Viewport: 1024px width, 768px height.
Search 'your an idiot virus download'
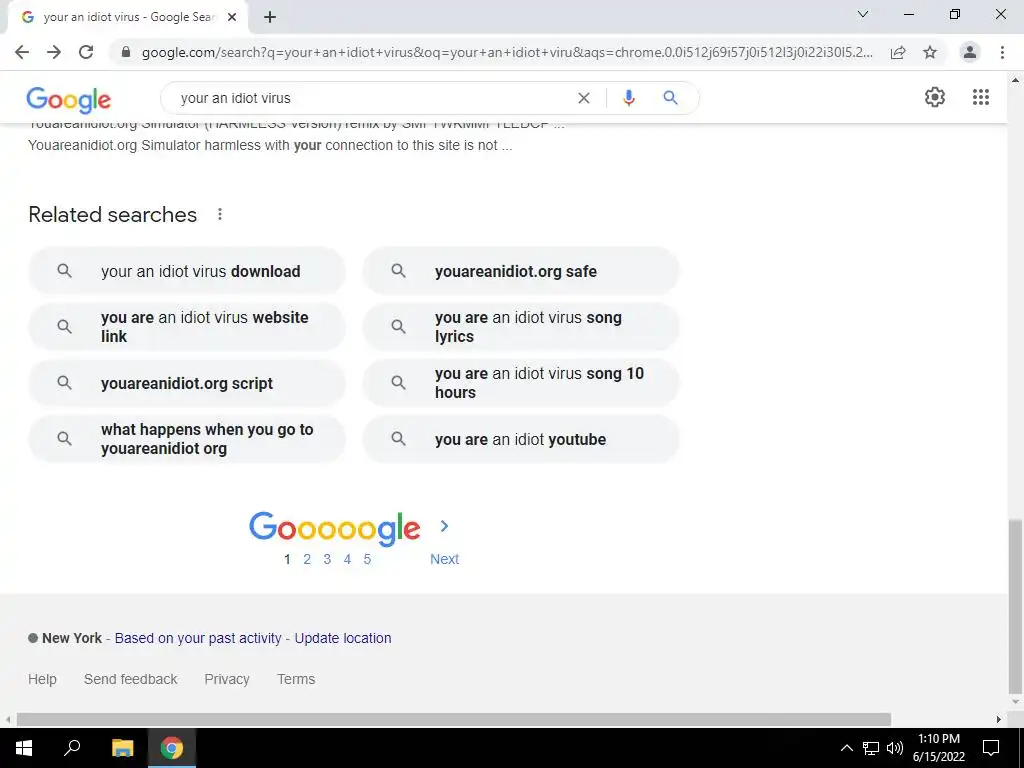click(x=187, y=271)
